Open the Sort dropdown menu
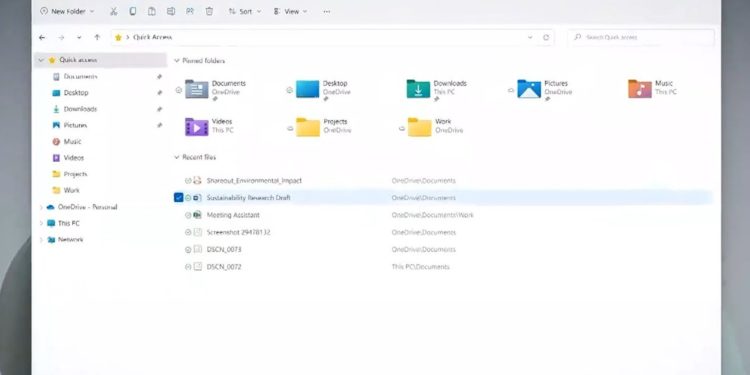750x375 pixels. (244, 11)
